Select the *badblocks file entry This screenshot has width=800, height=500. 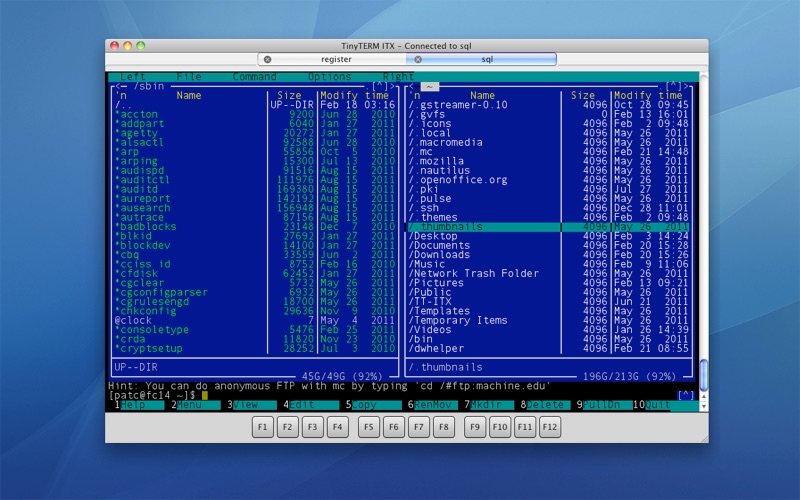click(255, 227)
